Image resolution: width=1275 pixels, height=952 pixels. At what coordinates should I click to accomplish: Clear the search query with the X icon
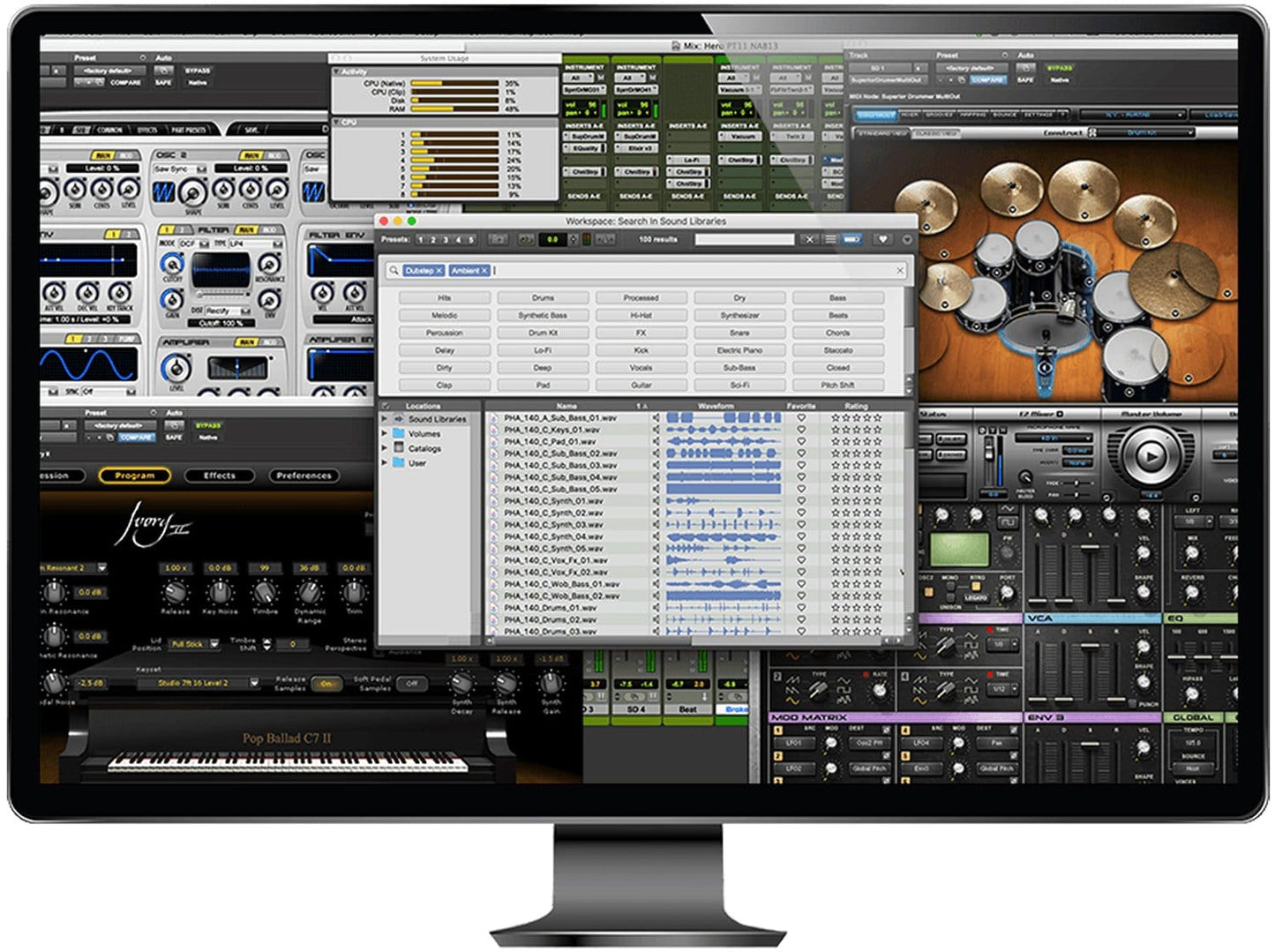click(x=900, y=270)
